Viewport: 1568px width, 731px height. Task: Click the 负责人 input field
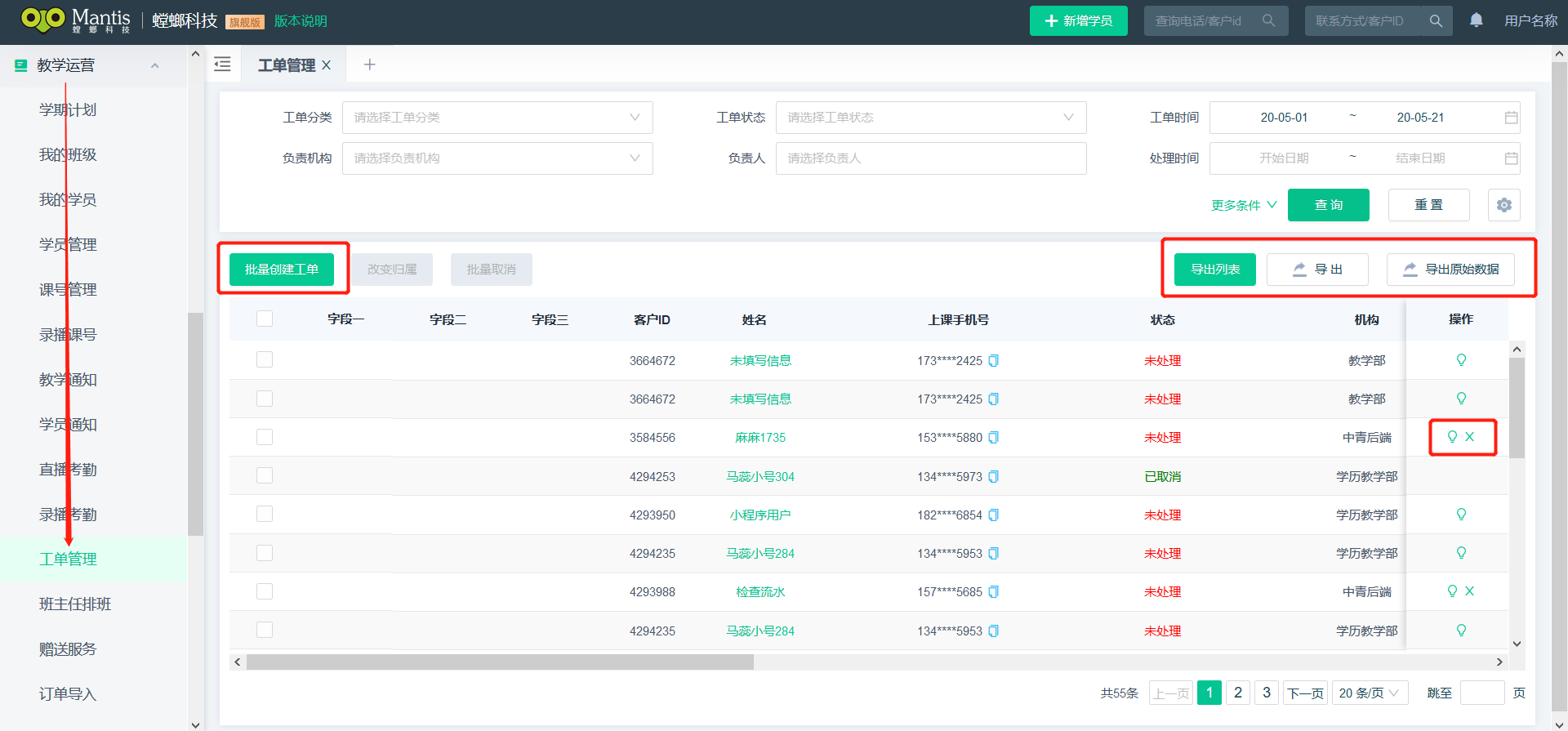pyautogui.click(x=931, y=158)
